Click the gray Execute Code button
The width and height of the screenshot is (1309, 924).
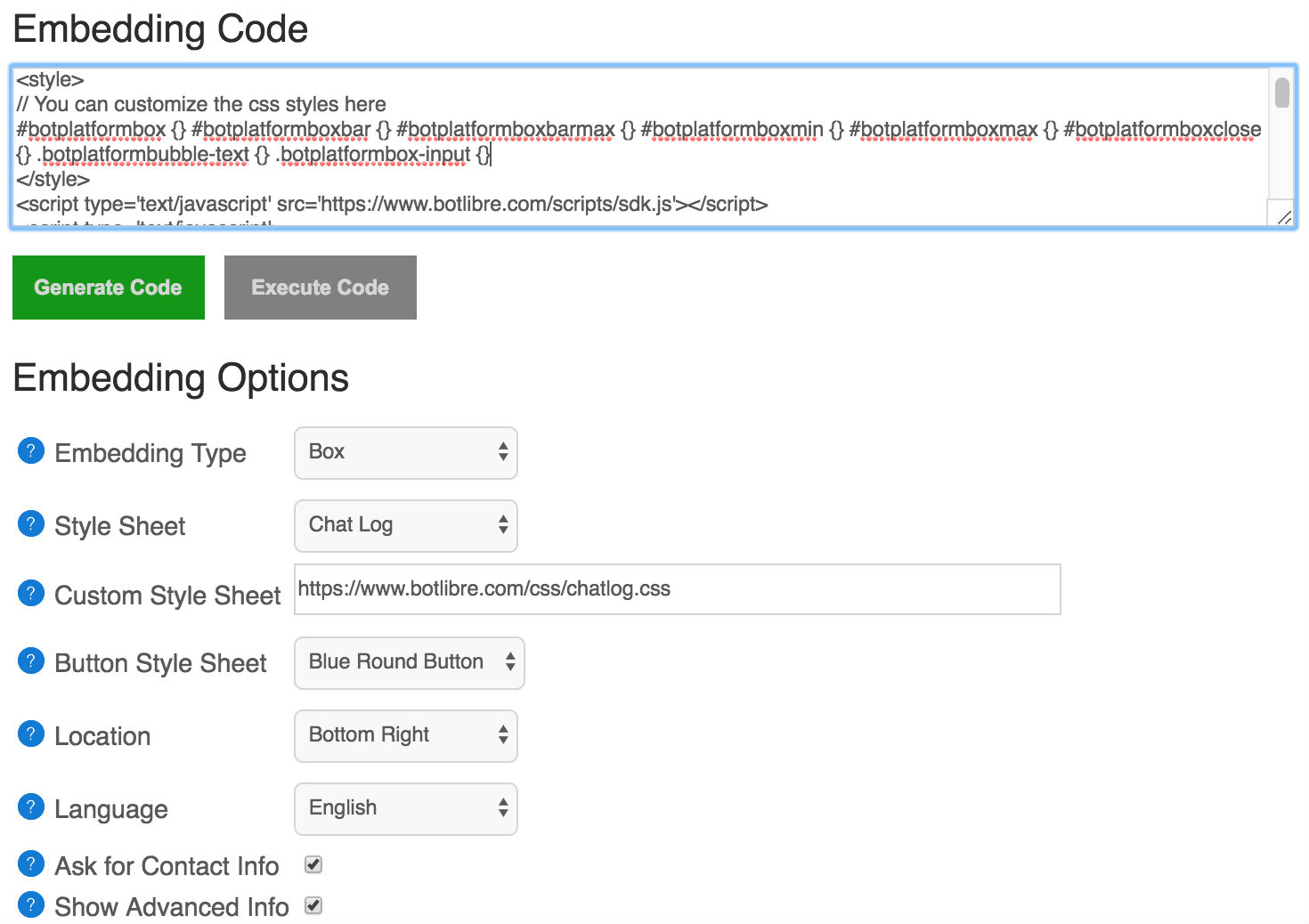(x=321, y=288)
